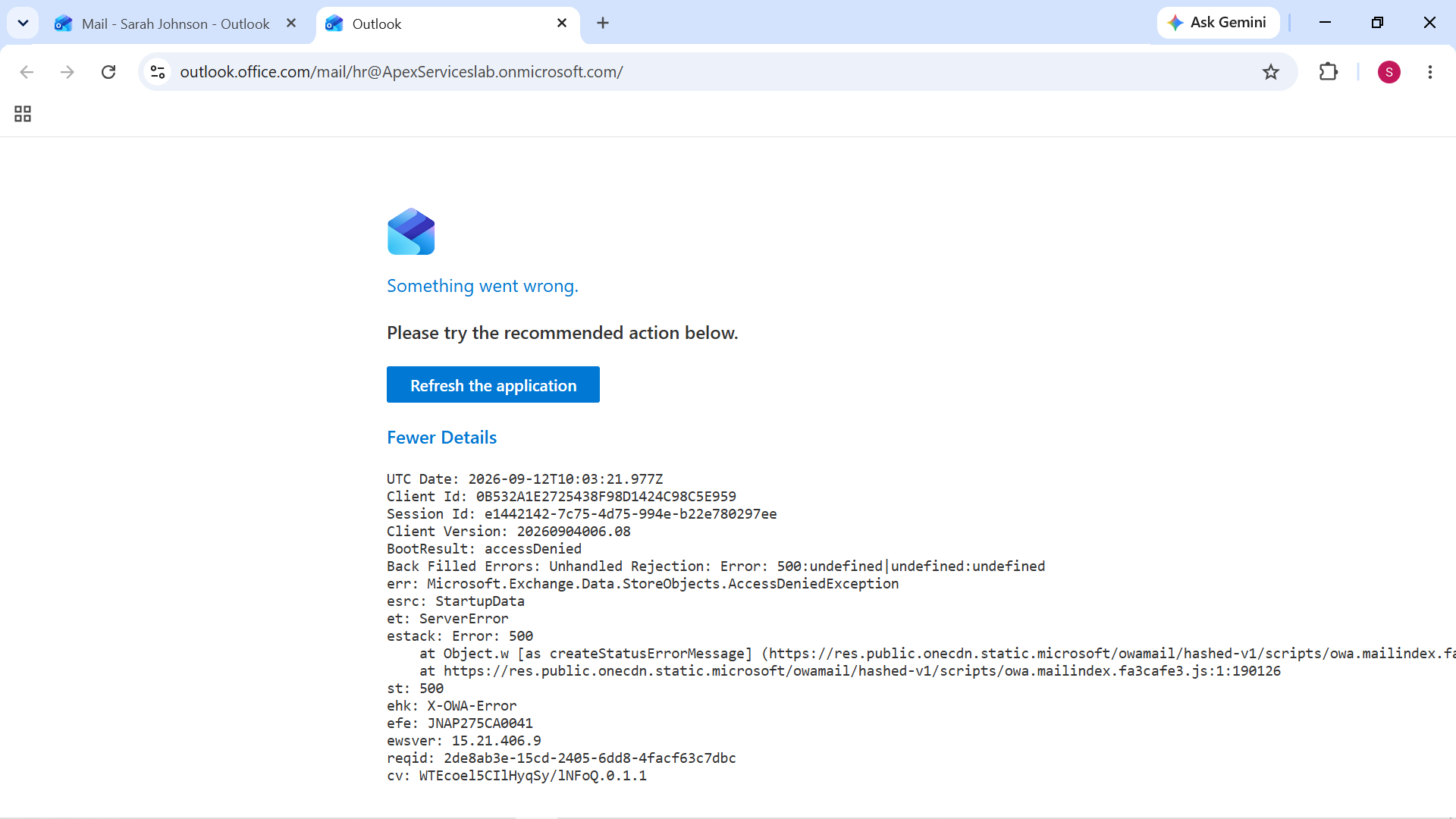
Task: Open the tab search dropdown
Action: pyautogui.click(x=23, y=23)
